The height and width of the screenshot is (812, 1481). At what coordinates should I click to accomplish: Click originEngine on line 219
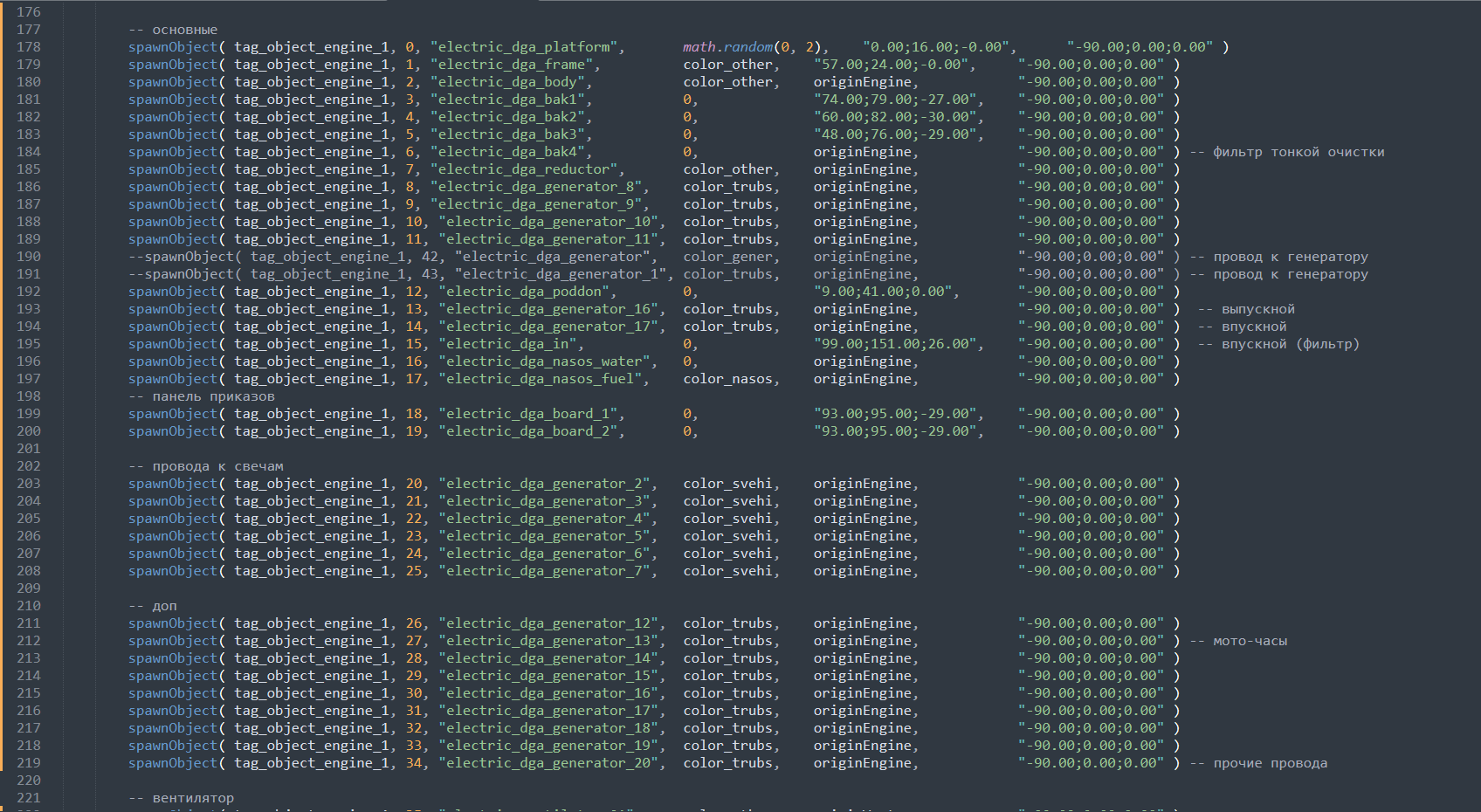pyautogui.click(x=862, y=763)
